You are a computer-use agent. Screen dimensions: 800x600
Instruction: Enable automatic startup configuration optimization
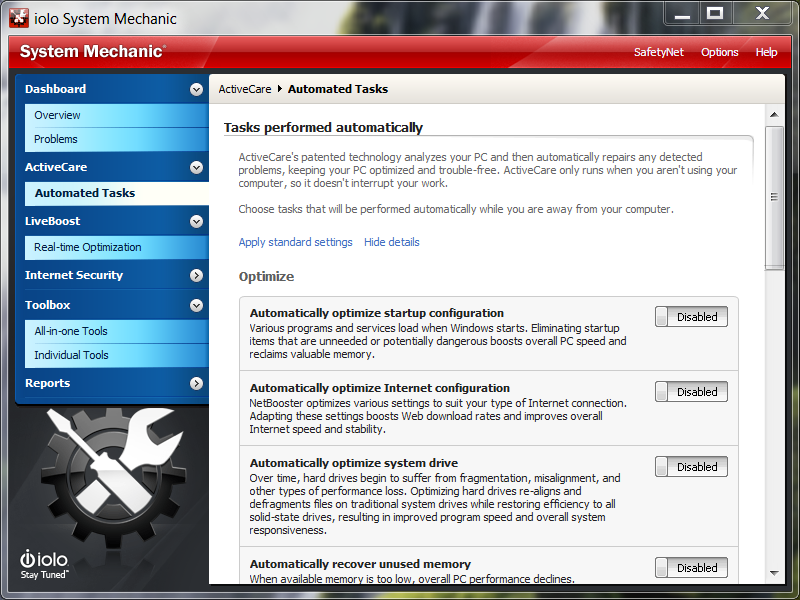click(691, 317)
